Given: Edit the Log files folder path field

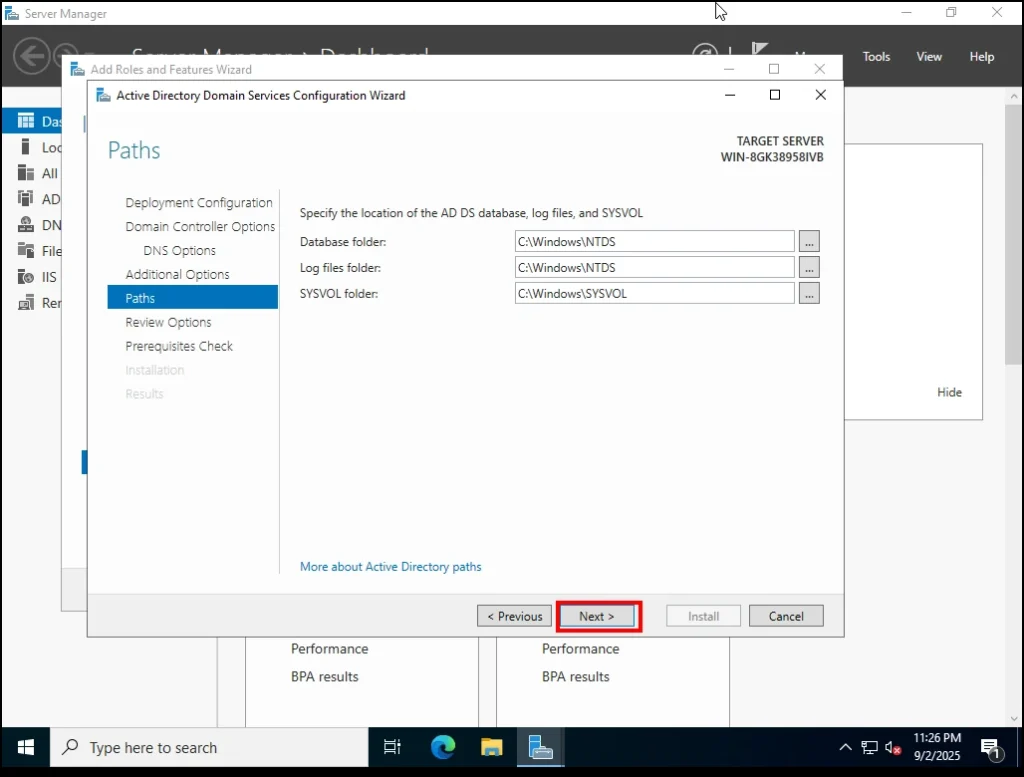Looking at the screenshot, I should pos(654,268).
